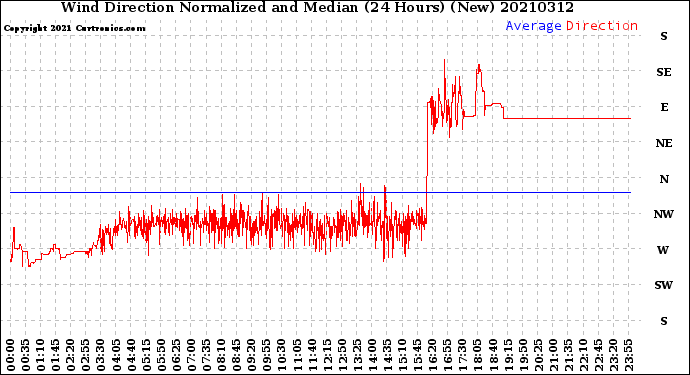Click the "23:20" time label
Viewport: 690px width, 375px height.
point(614,355)
